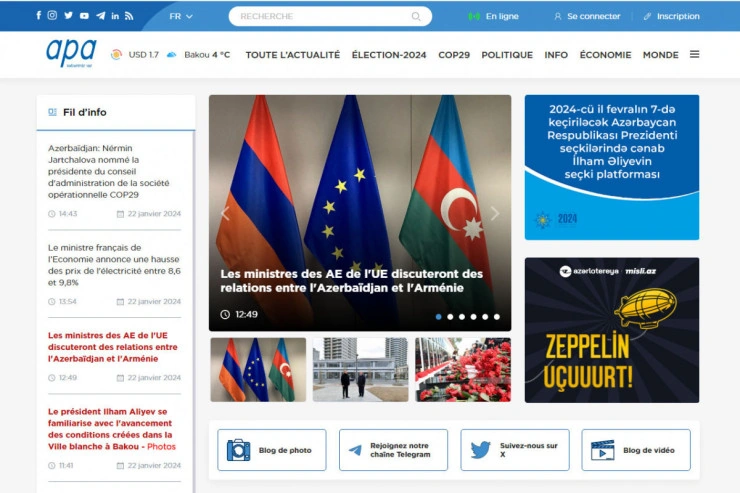Screen dimensions: 740x493
Task: Open the Facebook page icon
Action: [39, 16]
